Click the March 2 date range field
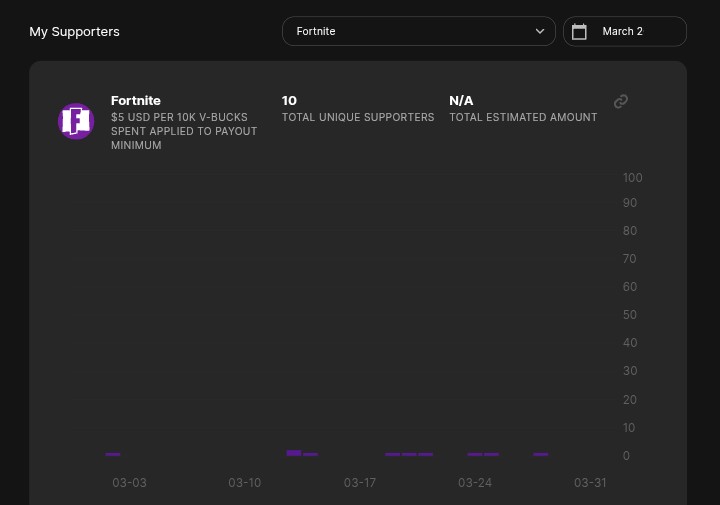720x505 pixels. (624, 31)
